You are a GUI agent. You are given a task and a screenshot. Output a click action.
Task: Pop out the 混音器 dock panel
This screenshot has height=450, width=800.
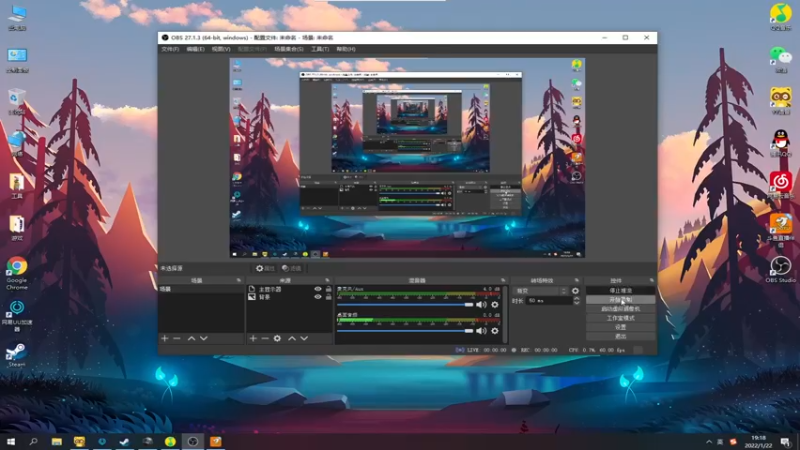[x=503, y=280]
